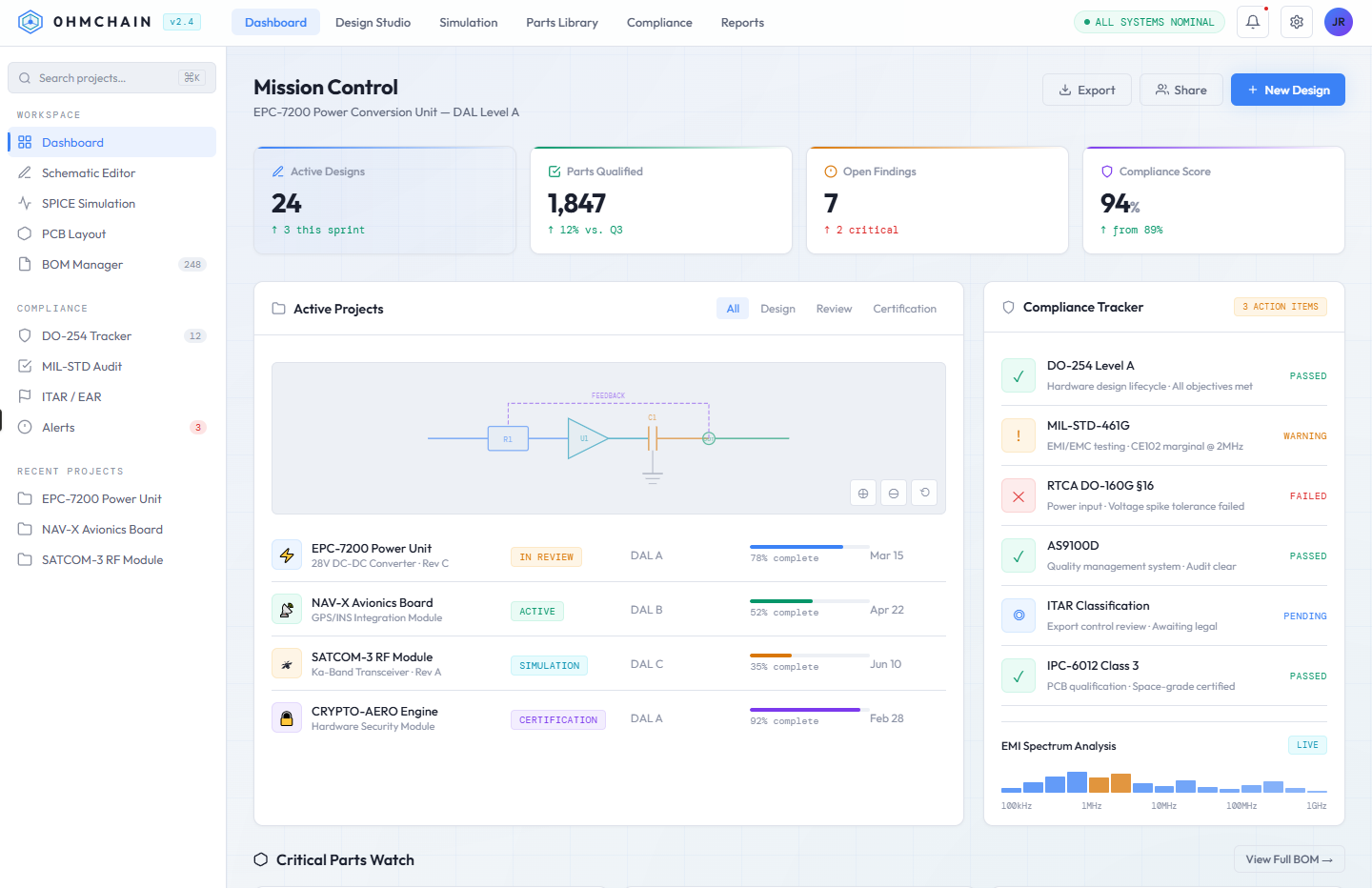Click the schematic circuit preview
This screenshot has width=1372, height=888.
pyautogui.click(x=609, y=438)
